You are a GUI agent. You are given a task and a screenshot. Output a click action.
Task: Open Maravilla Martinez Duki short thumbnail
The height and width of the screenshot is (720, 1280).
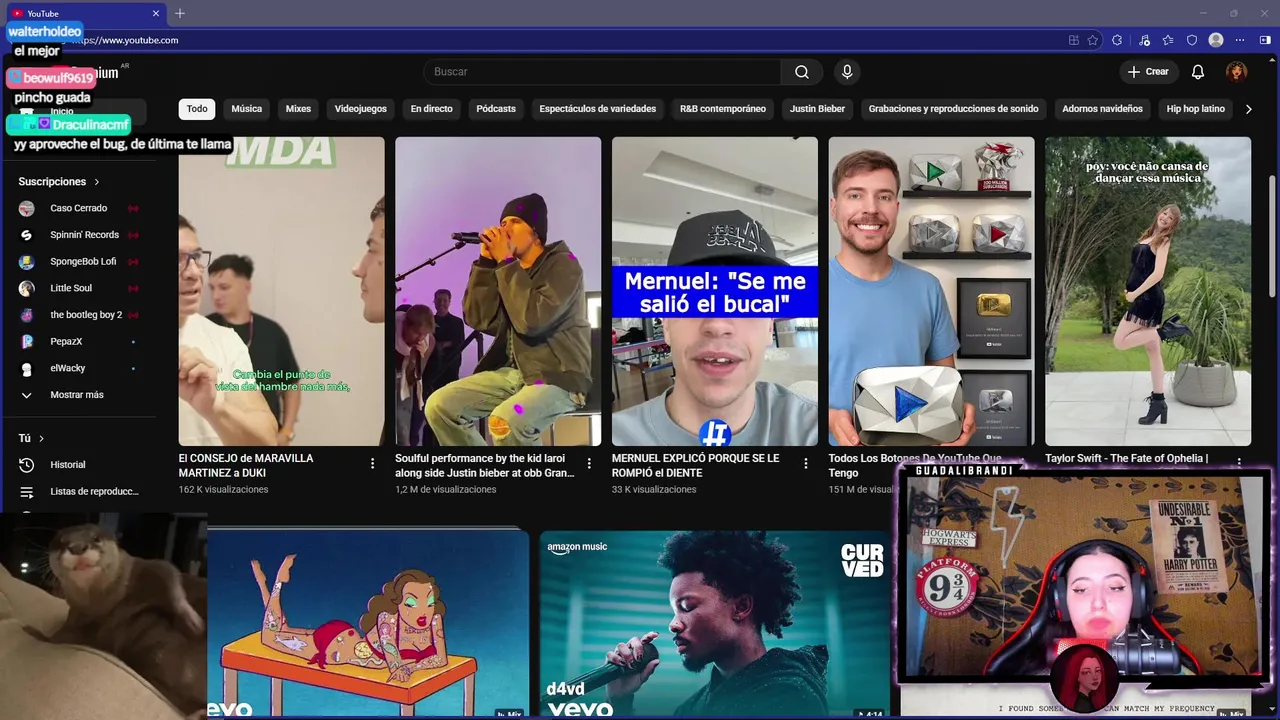pos(281,291)
